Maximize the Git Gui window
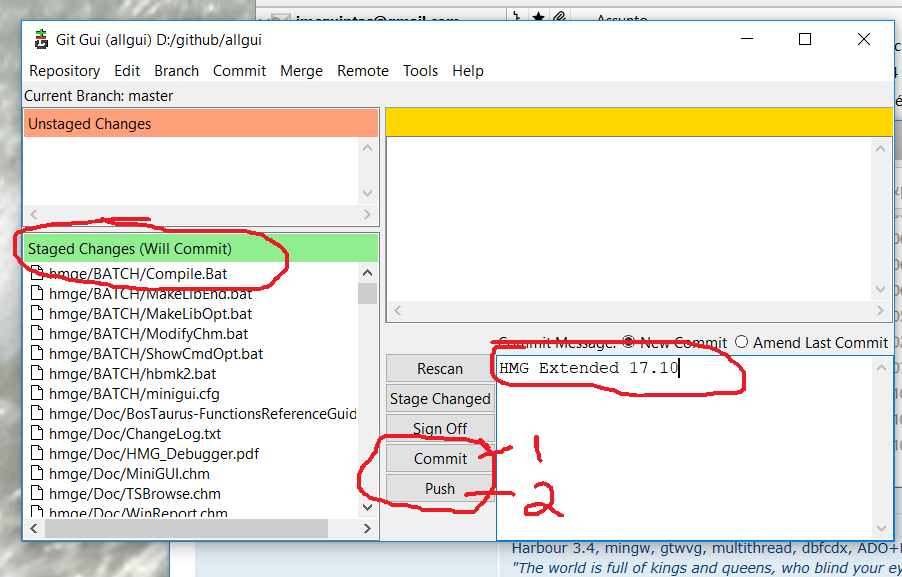 pyautogui.click(x=805, y=39)
